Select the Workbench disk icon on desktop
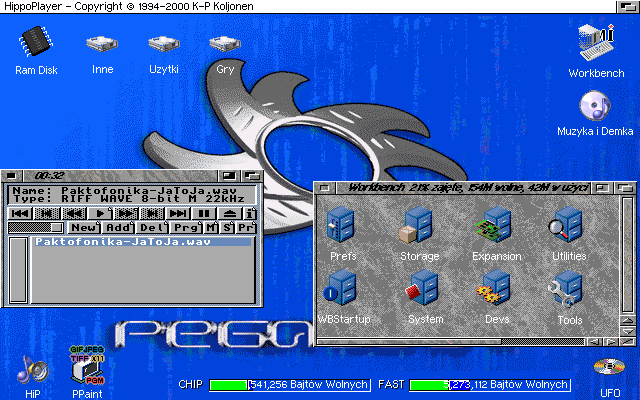The height and width of the screenshot is (400, 640). [x=596, y=42]
